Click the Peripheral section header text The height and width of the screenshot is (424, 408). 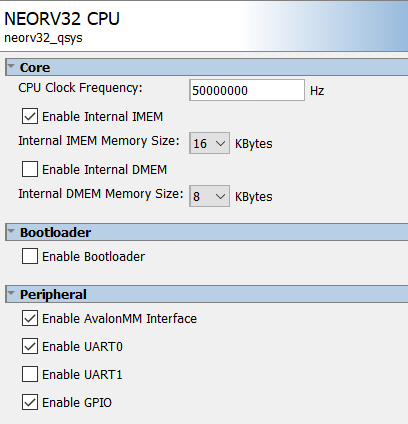pyautogui.click(x=53, y=294)
